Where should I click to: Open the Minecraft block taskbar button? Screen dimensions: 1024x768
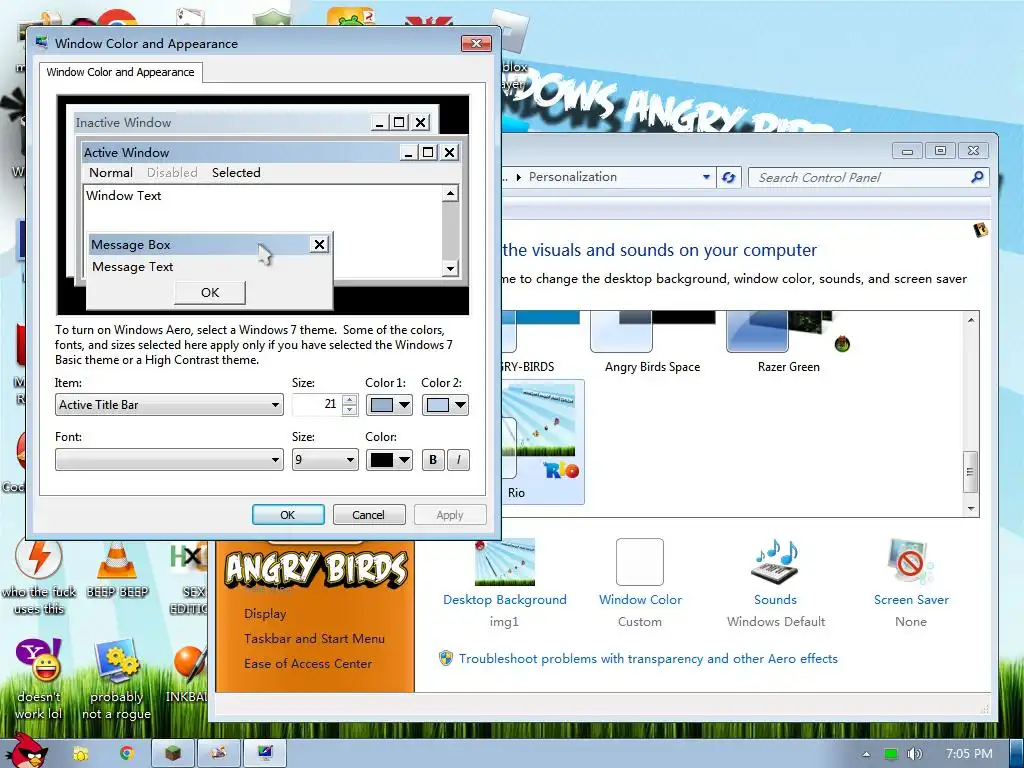click(x=173, y=754)
